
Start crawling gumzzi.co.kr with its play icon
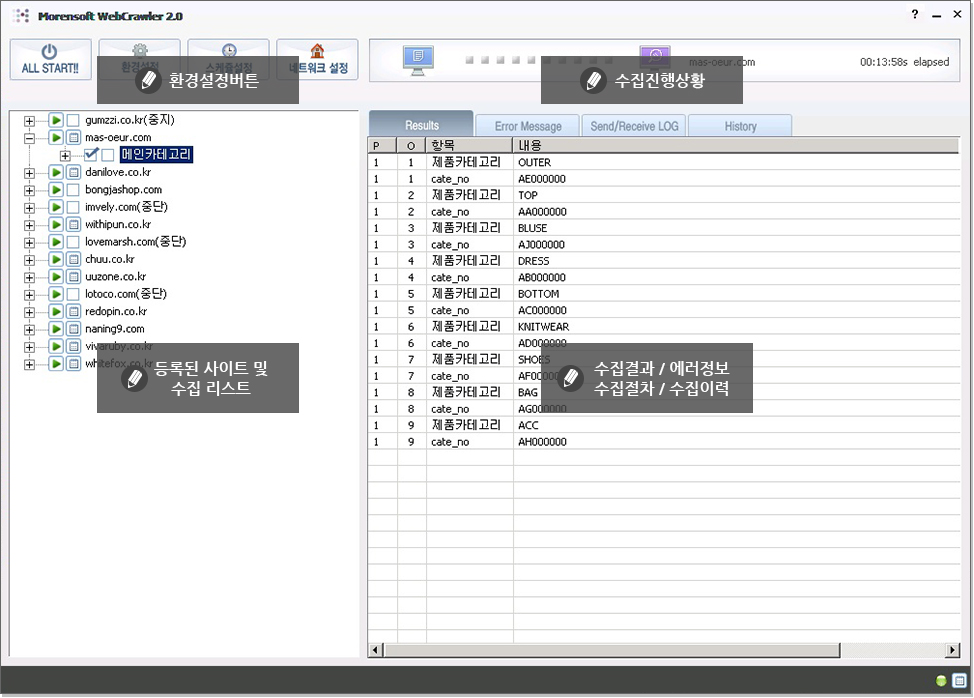[x=56, y=120]
